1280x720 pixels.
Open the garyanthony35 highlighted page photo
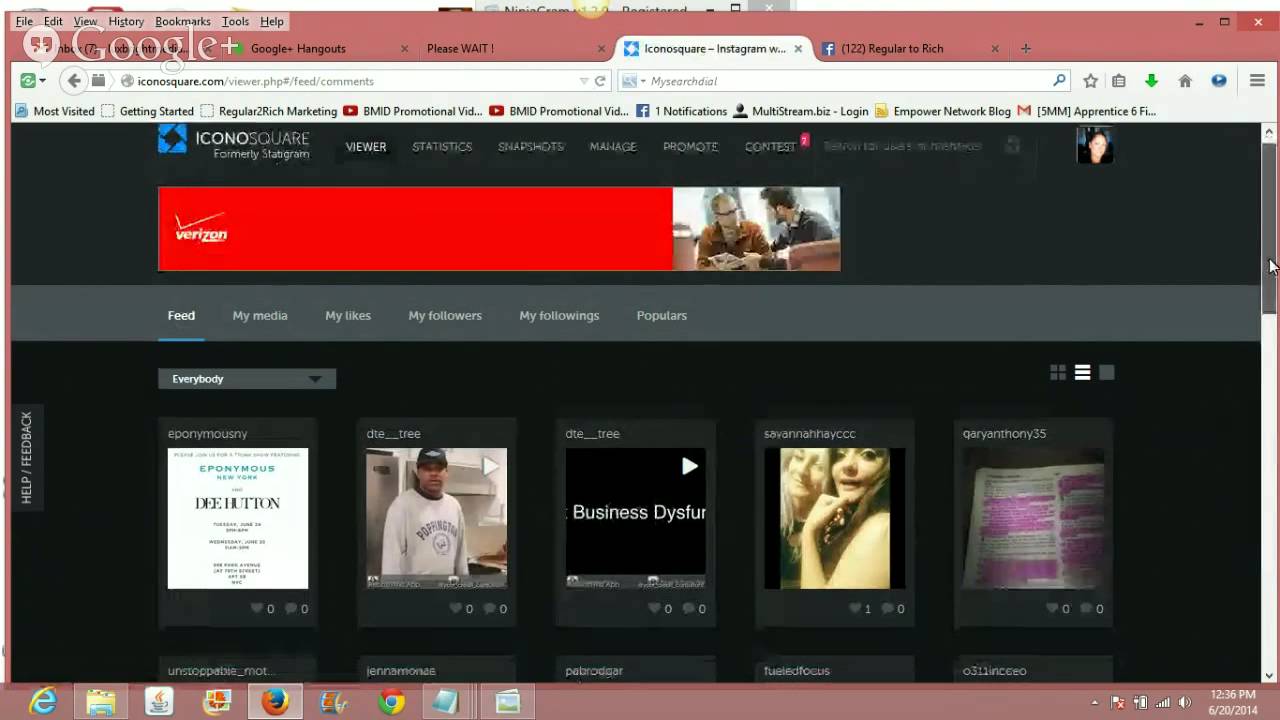tap(1033, 518)
